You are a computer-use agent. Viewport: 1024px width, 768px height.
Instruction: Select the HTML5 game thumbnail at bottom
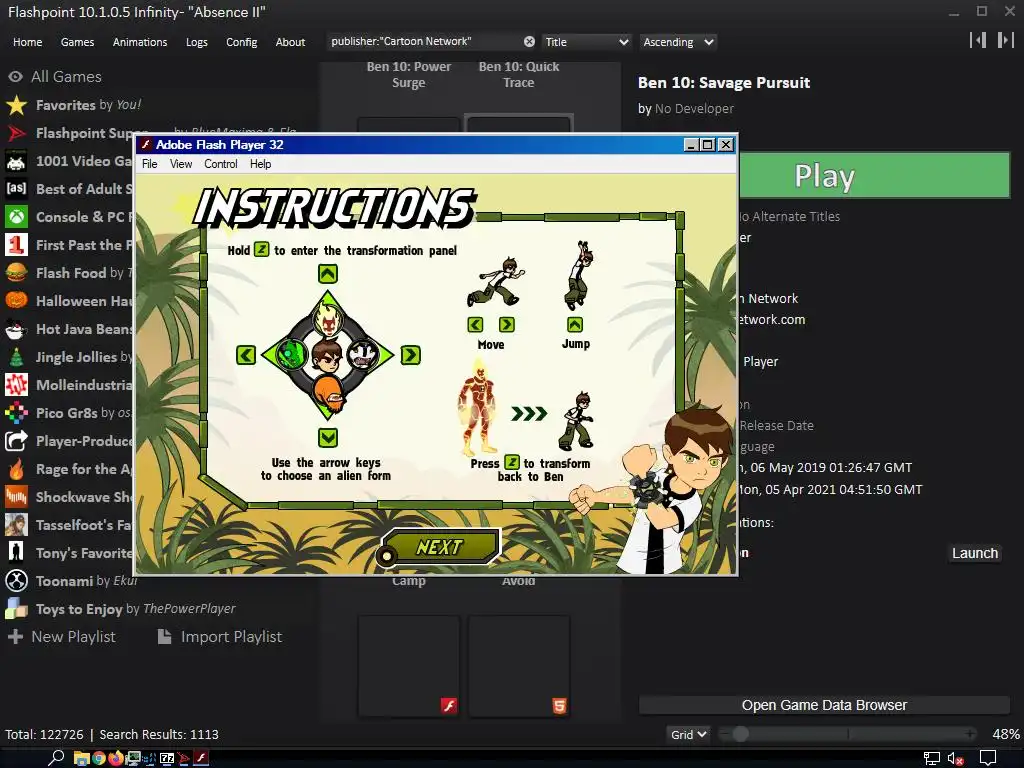(x=519, y=666)
